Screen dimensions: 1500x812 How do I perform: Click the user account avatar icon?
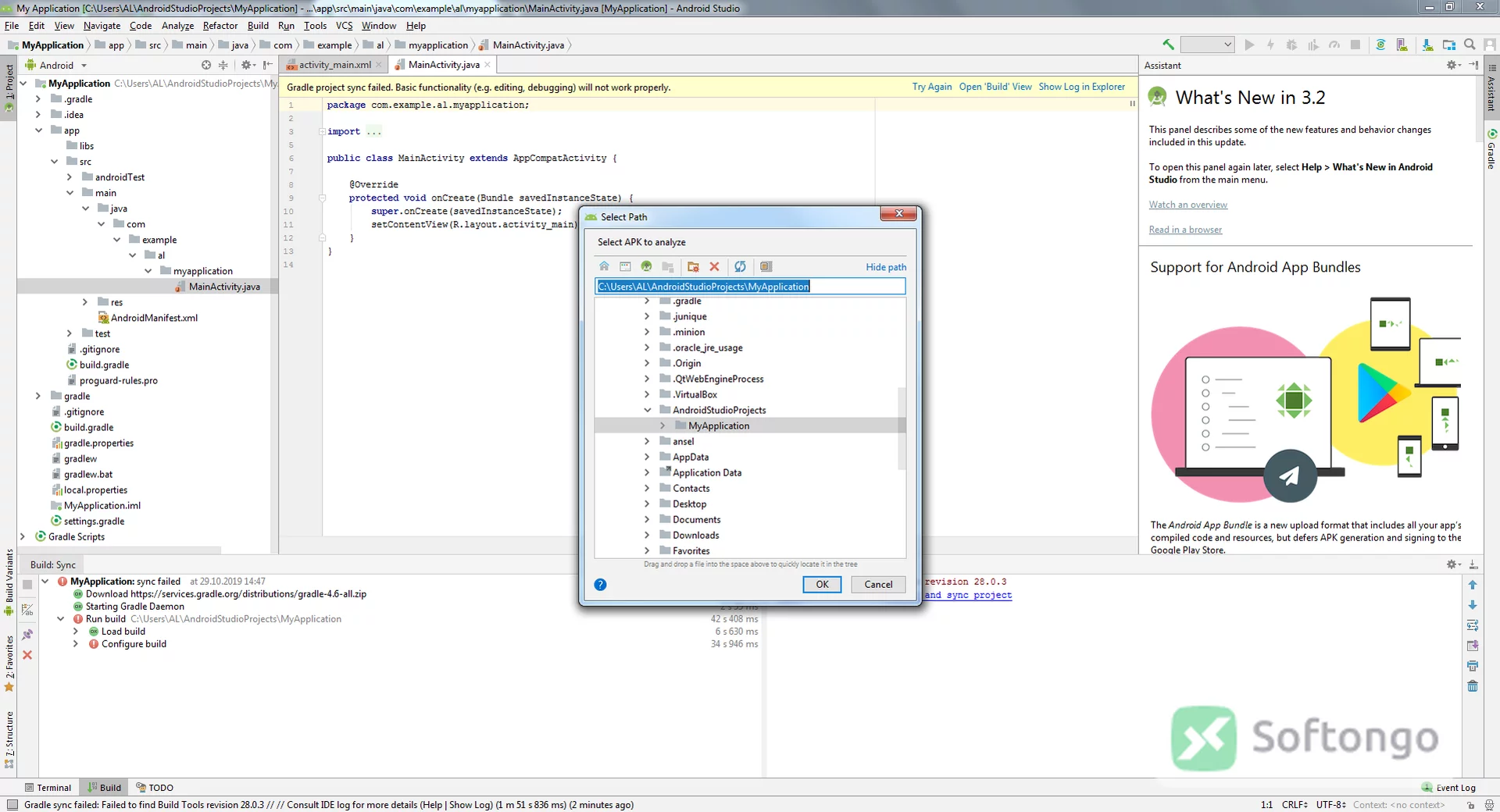click(1490, 45)
